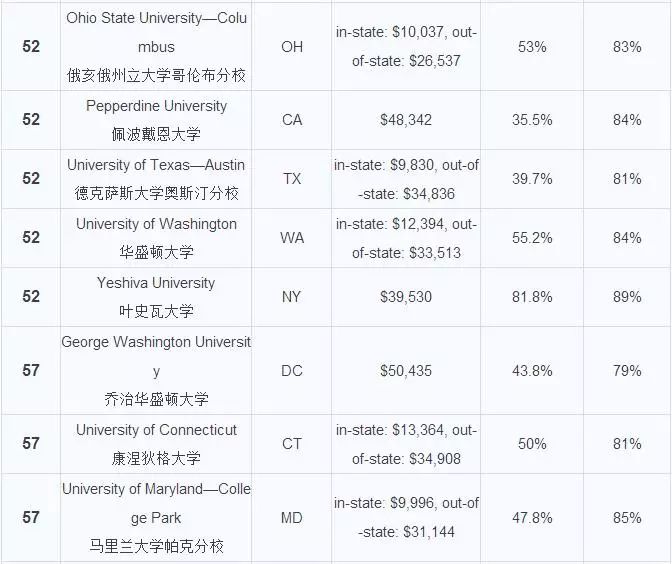Click University of Maryland—College Park cell
This screenshot has width=672, height=564.
[x=156, y=518]
